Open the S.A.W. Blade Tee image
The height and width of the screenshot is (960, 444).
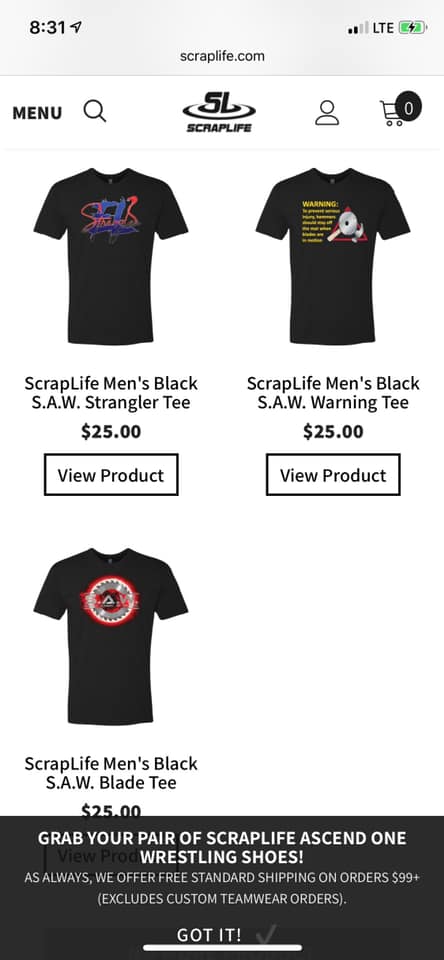111,636
